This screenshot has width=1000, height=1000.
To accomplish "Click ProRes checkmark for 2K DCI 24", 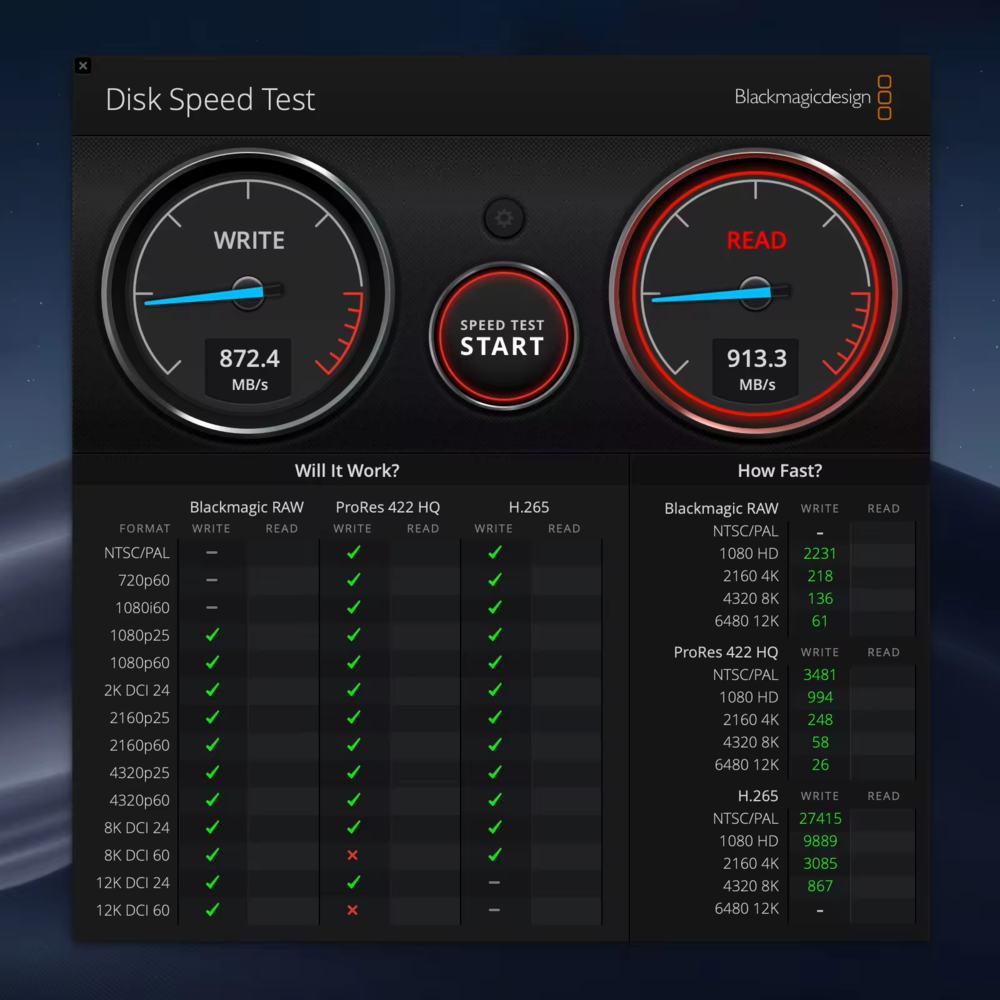I will click(x=353, y=689).
